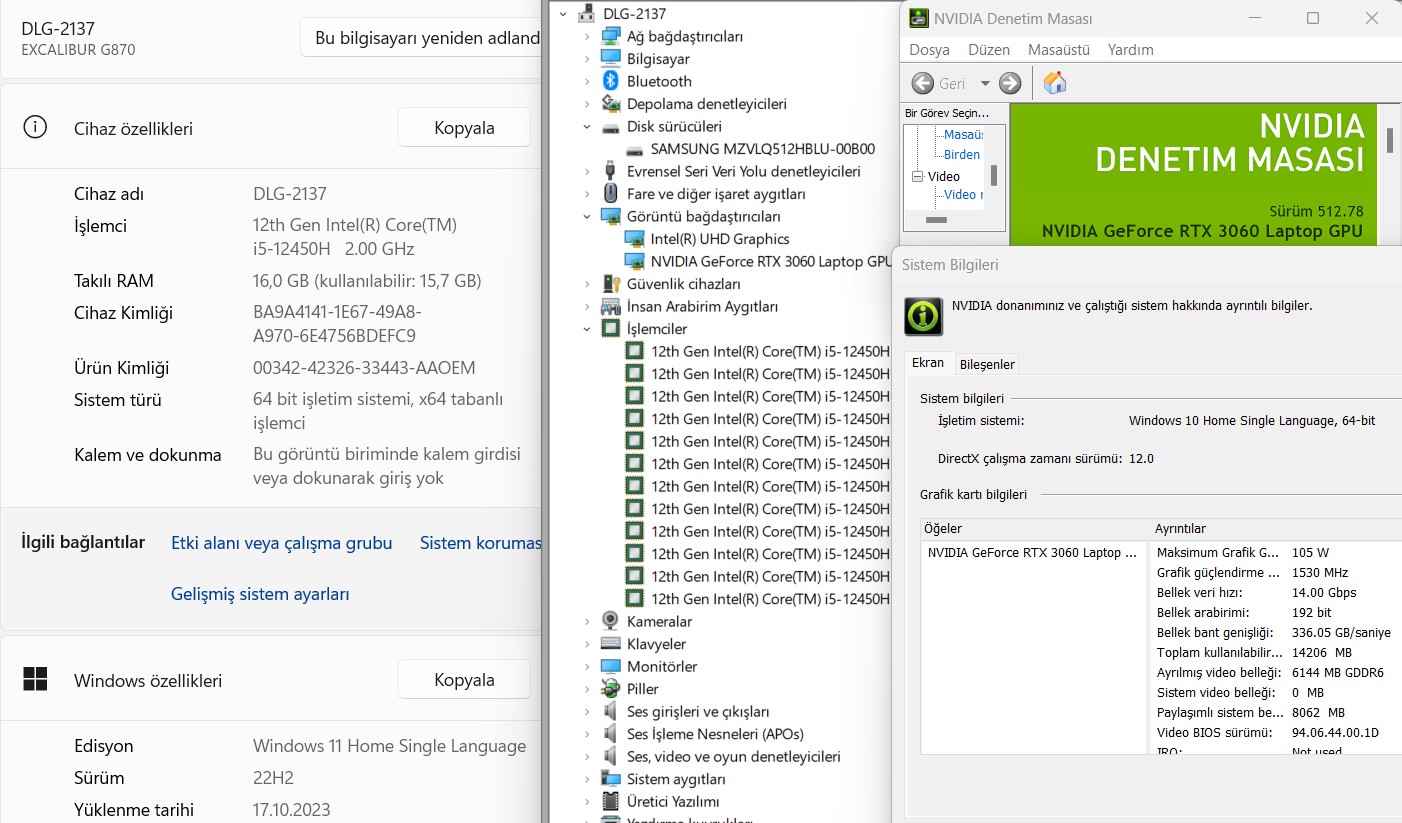Open the back history dropdown arrow
The height and width of the screenshot is (823, 1402).
pyautogui.click(x=985, y=83)
